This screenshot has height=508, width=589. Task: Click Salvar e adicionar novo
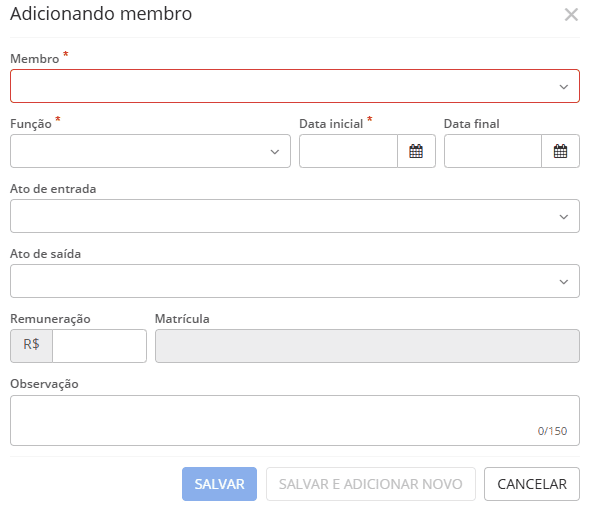coord(371,484)
